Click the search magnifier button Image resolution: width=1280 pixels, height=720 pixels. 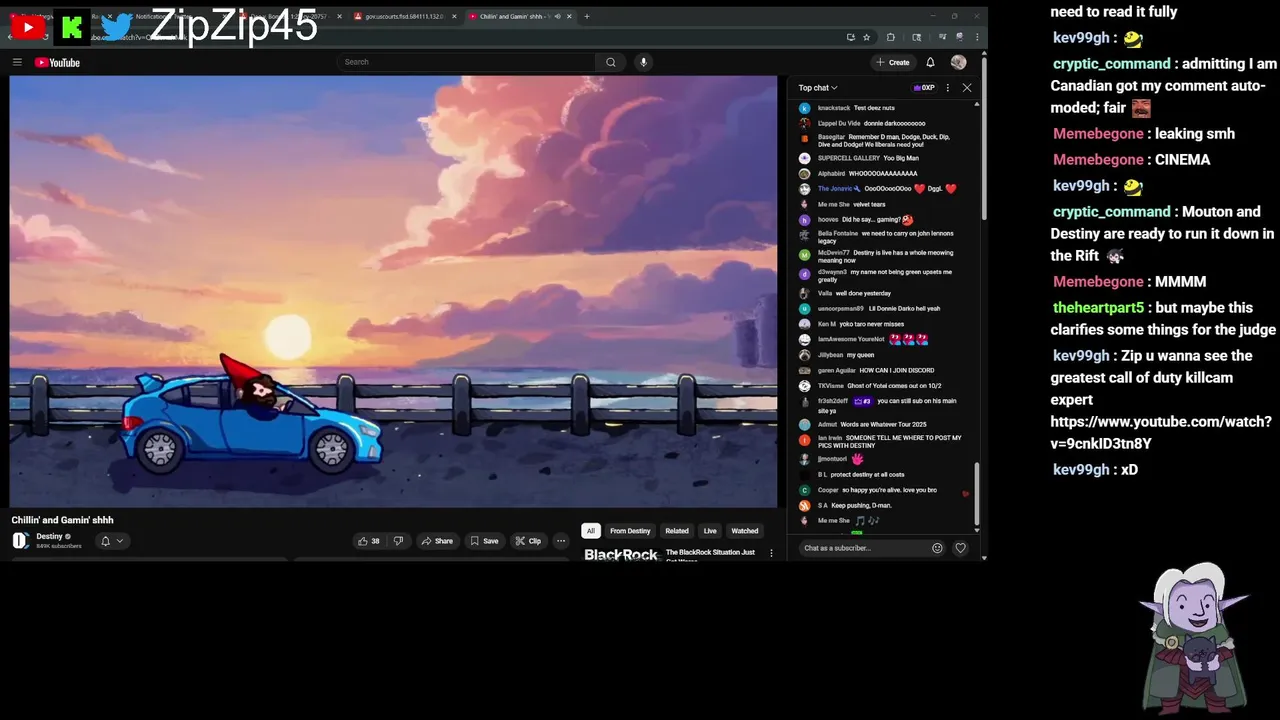click(x=610, y=62)
